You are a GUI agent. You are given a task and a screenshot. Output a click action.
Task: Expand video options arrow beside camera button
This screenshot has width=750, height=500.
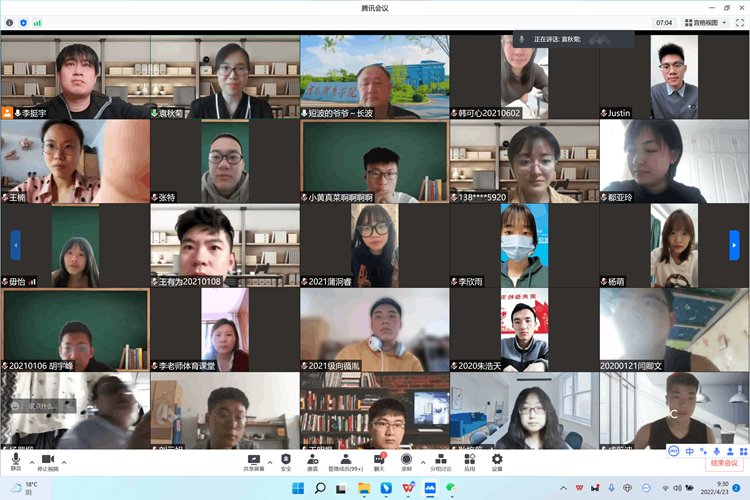(x=64, y=462)
